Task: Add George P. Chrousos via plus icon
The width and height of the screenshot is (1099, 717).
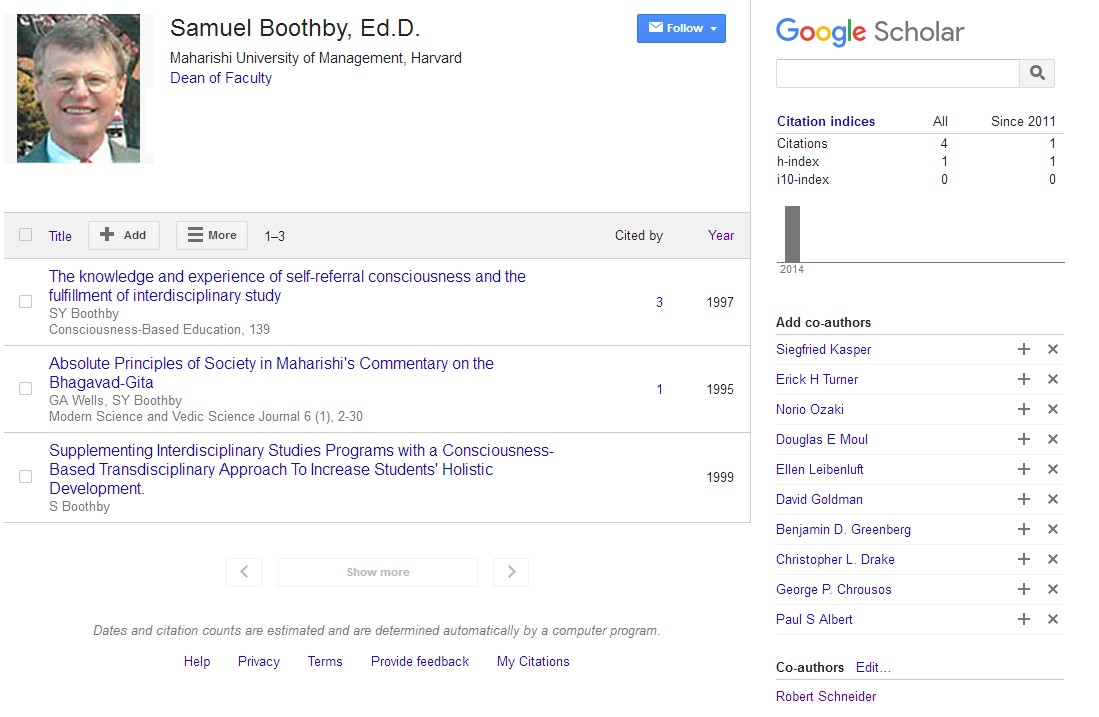Action: (1023, 589)
